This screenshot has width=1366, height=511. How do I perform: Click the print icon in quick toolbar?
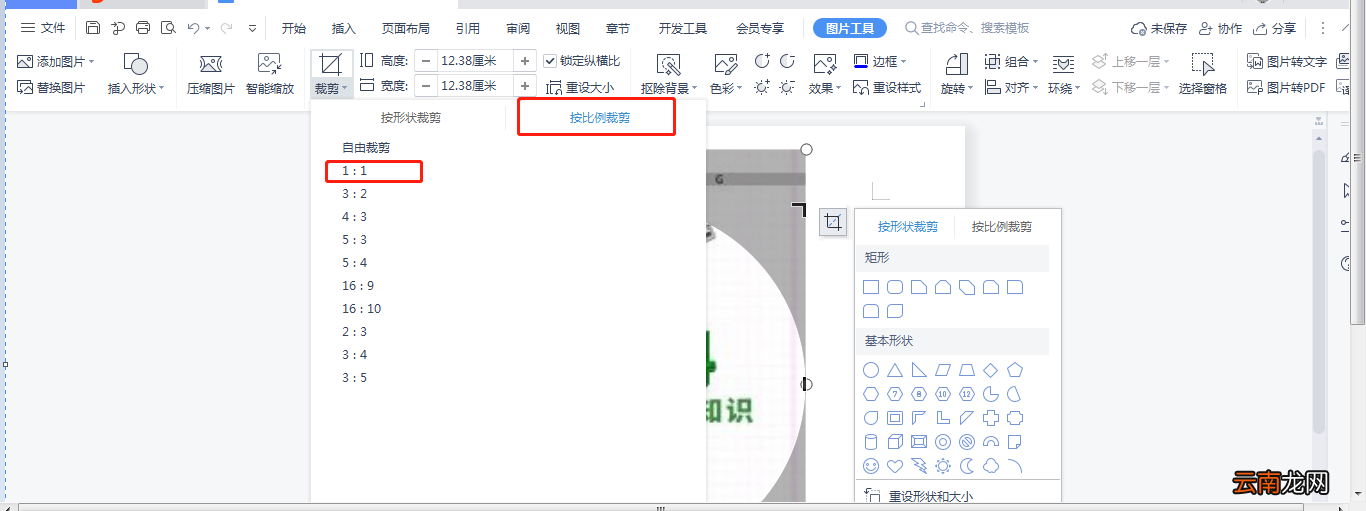pyautogui.click(x=143, y=28)
